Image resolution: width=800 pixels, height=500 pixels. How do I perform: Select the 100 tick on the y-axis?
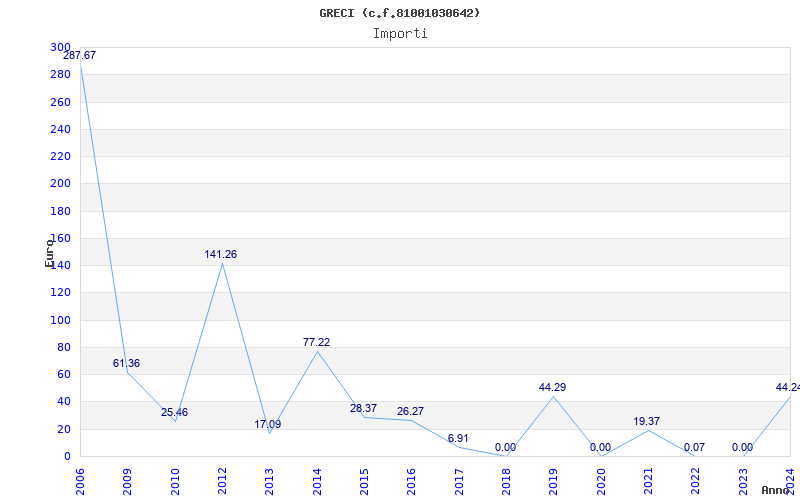click(60, 320)
